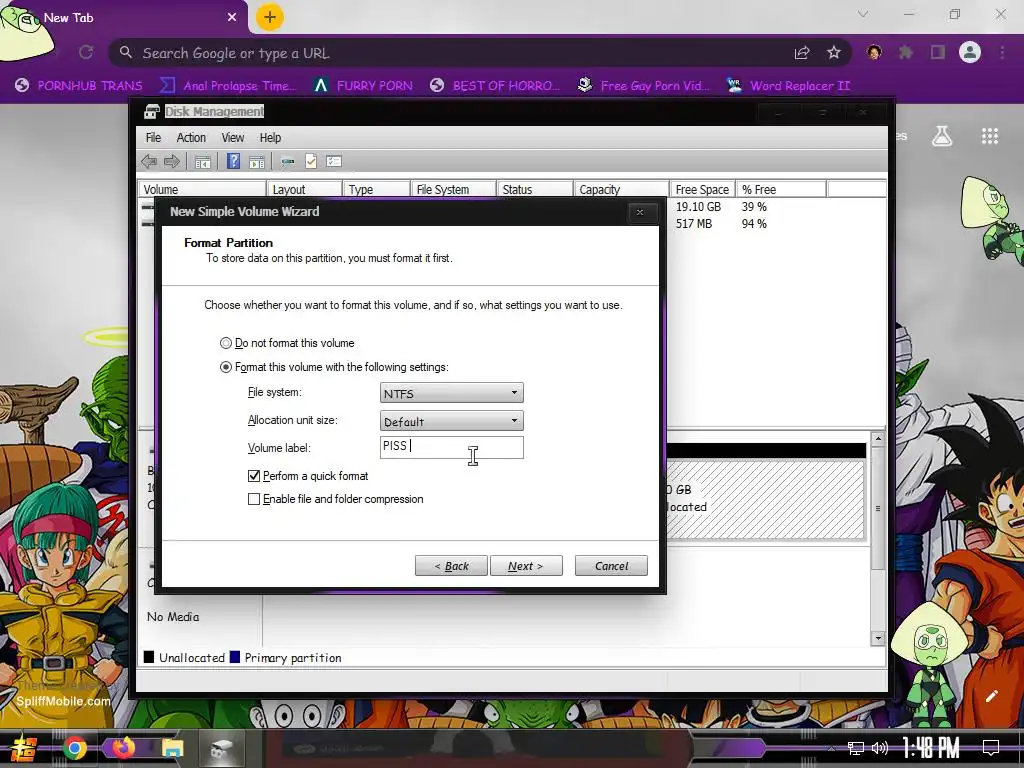The height and width of the screenshot is (768, 1024).
Task: Click the Chrome reload page icon
Action: click(x=86, y=52)
